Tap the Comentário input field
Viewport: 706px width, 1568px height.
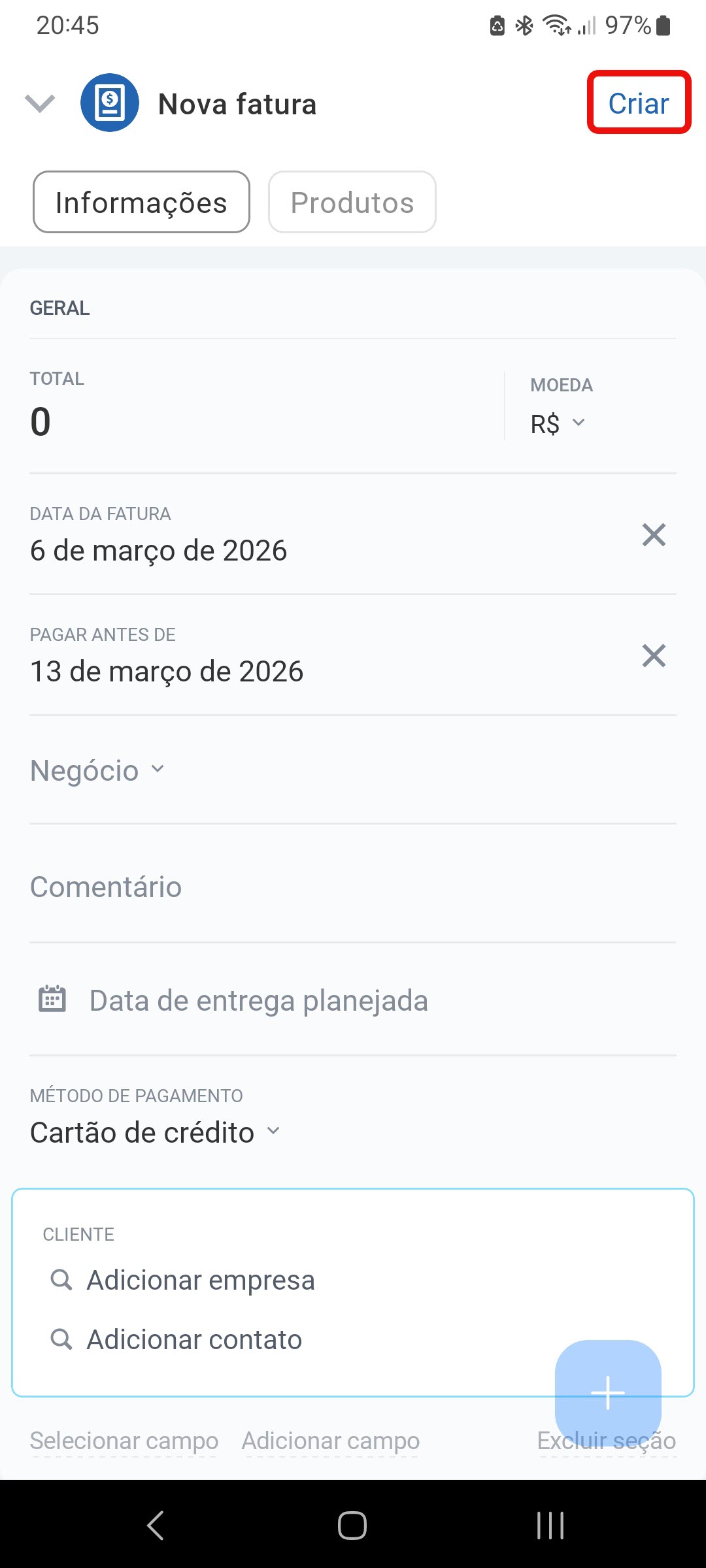pyautogui.click(x=353, y=887)
